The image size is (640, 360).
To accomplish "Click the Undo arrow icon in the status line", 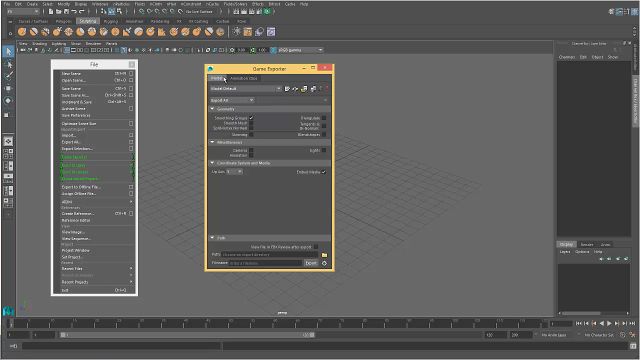I will (74, 11).
